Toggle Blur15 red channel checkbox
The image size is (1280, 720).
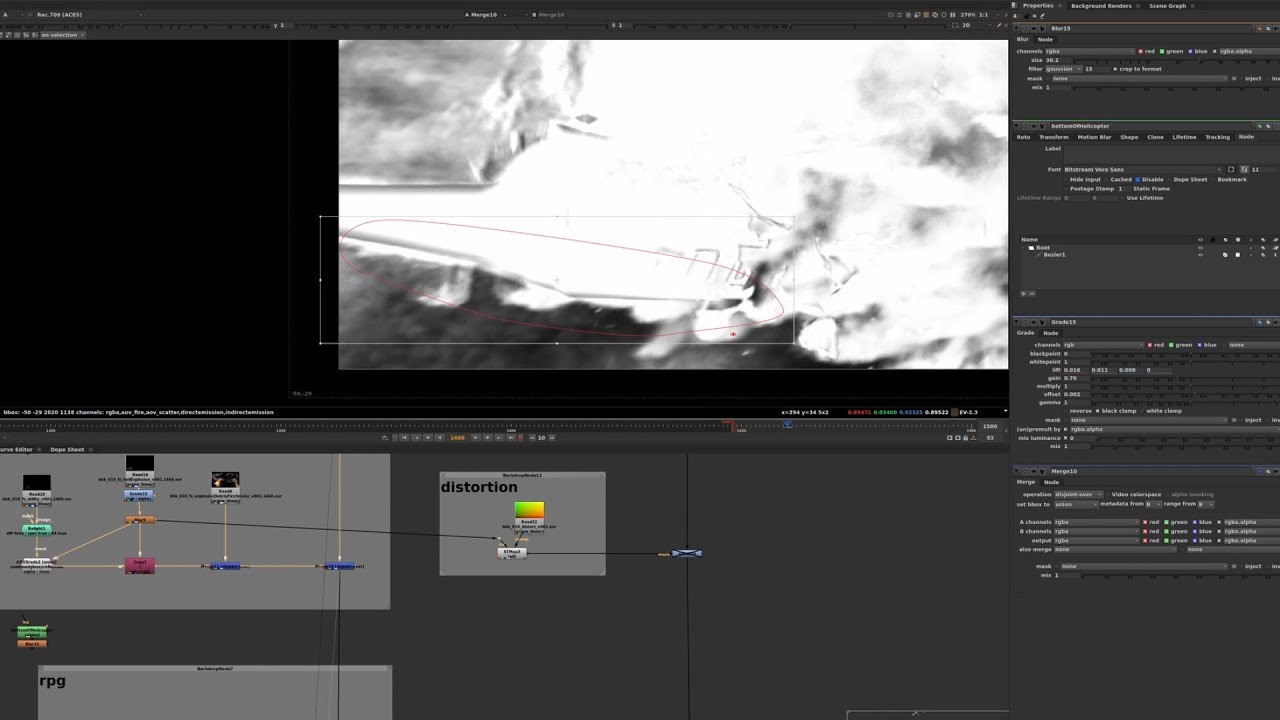coord(1141,51)
